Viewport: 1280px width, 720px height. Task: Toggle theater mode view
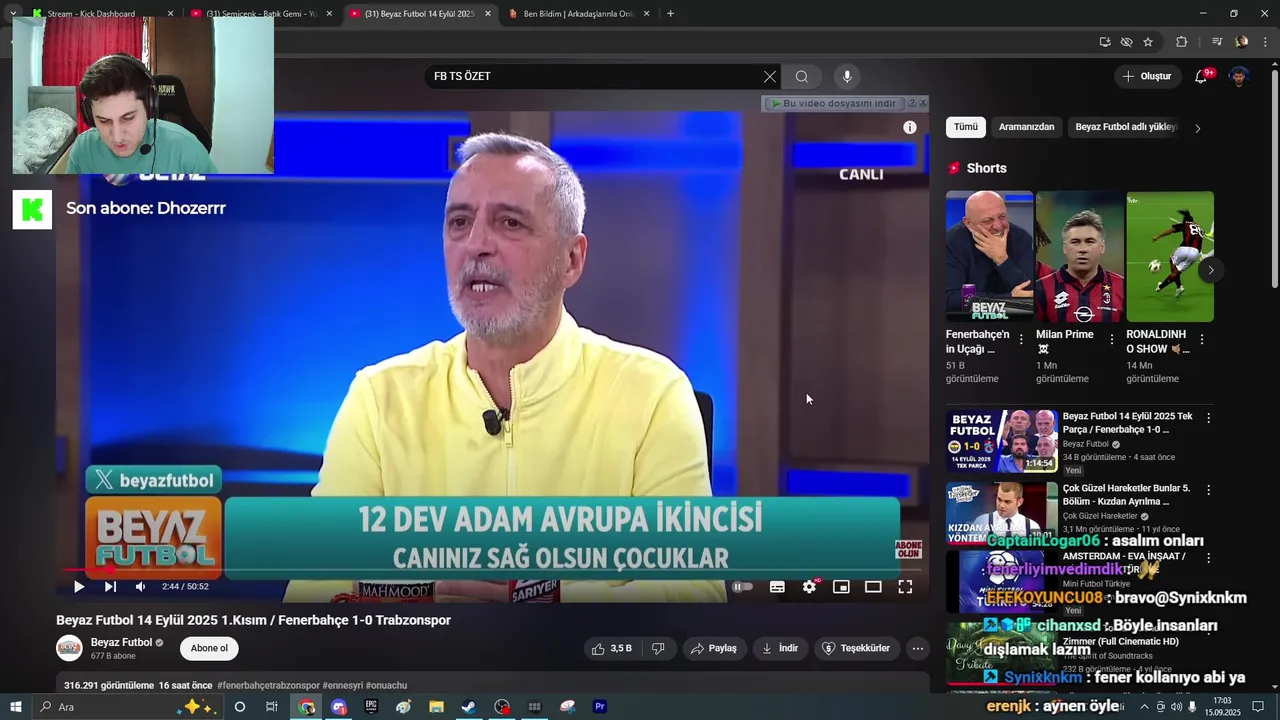click(x=873, y=587)
